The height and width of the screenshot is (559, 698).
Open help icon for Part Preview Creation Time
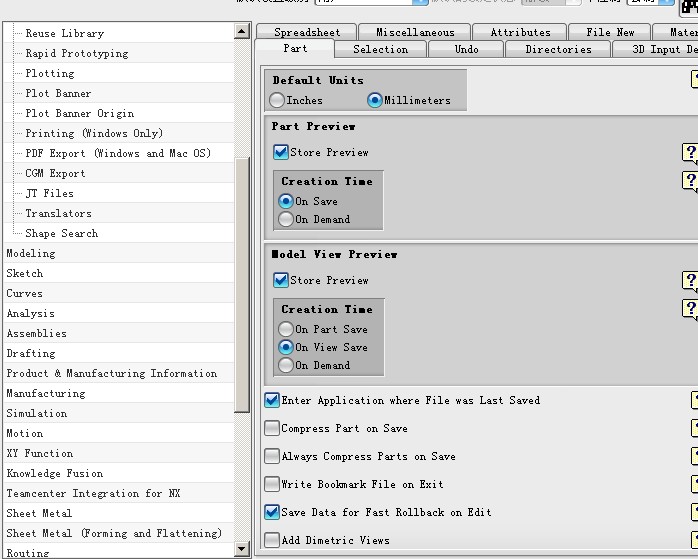(690, 181)
